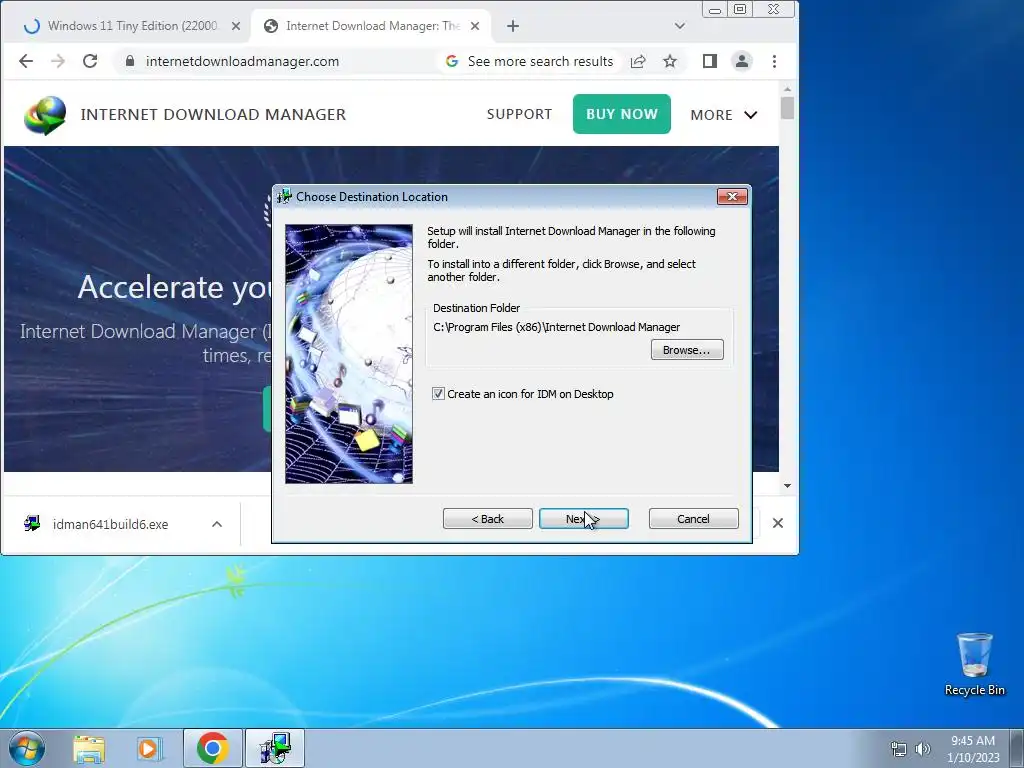Close the Internet Download Manager tab
This screenshot has height=768, width=1024.
click(475, 26)
